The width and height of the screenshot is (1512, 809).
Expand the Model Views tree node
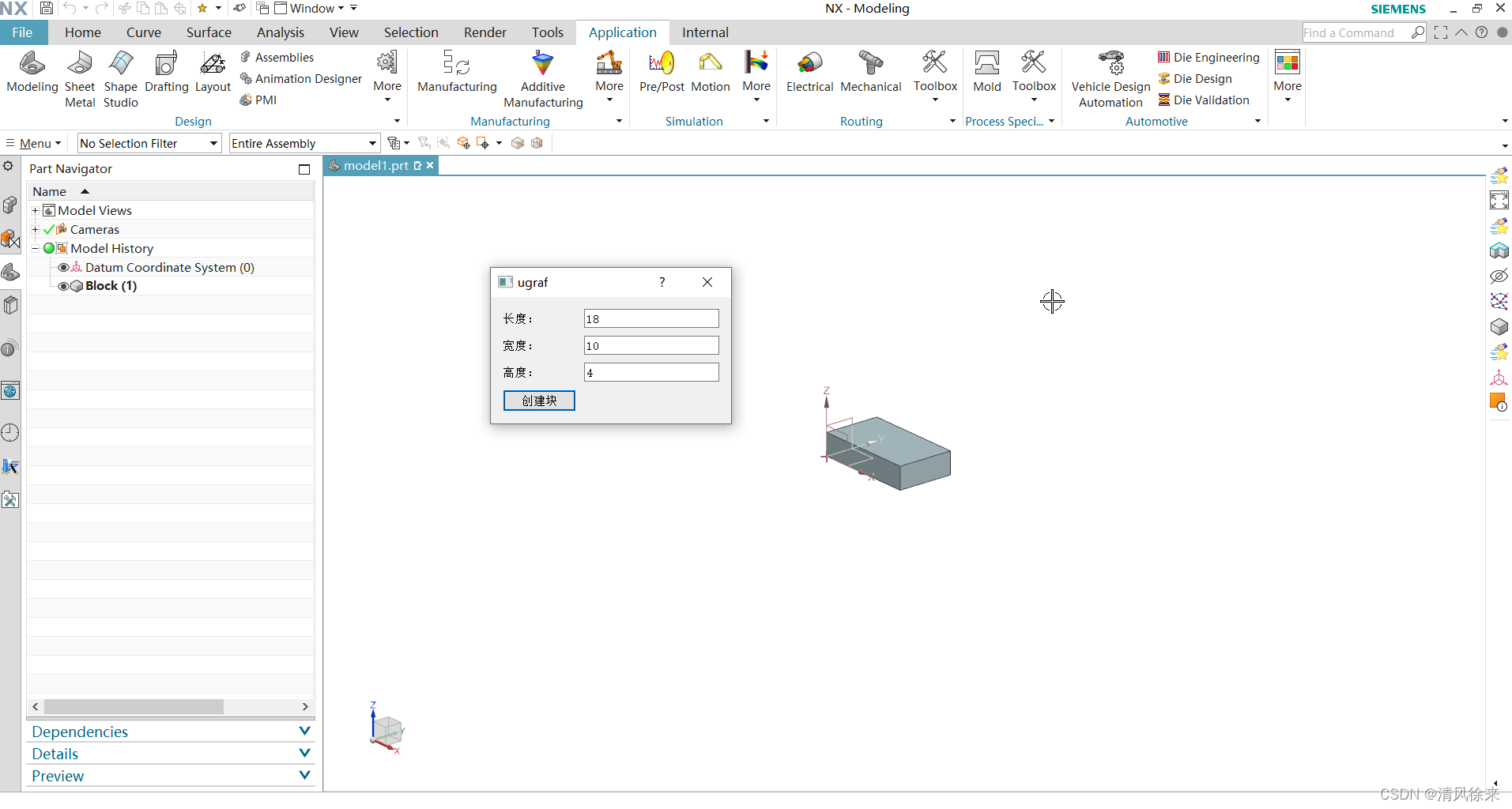[35, 211]
